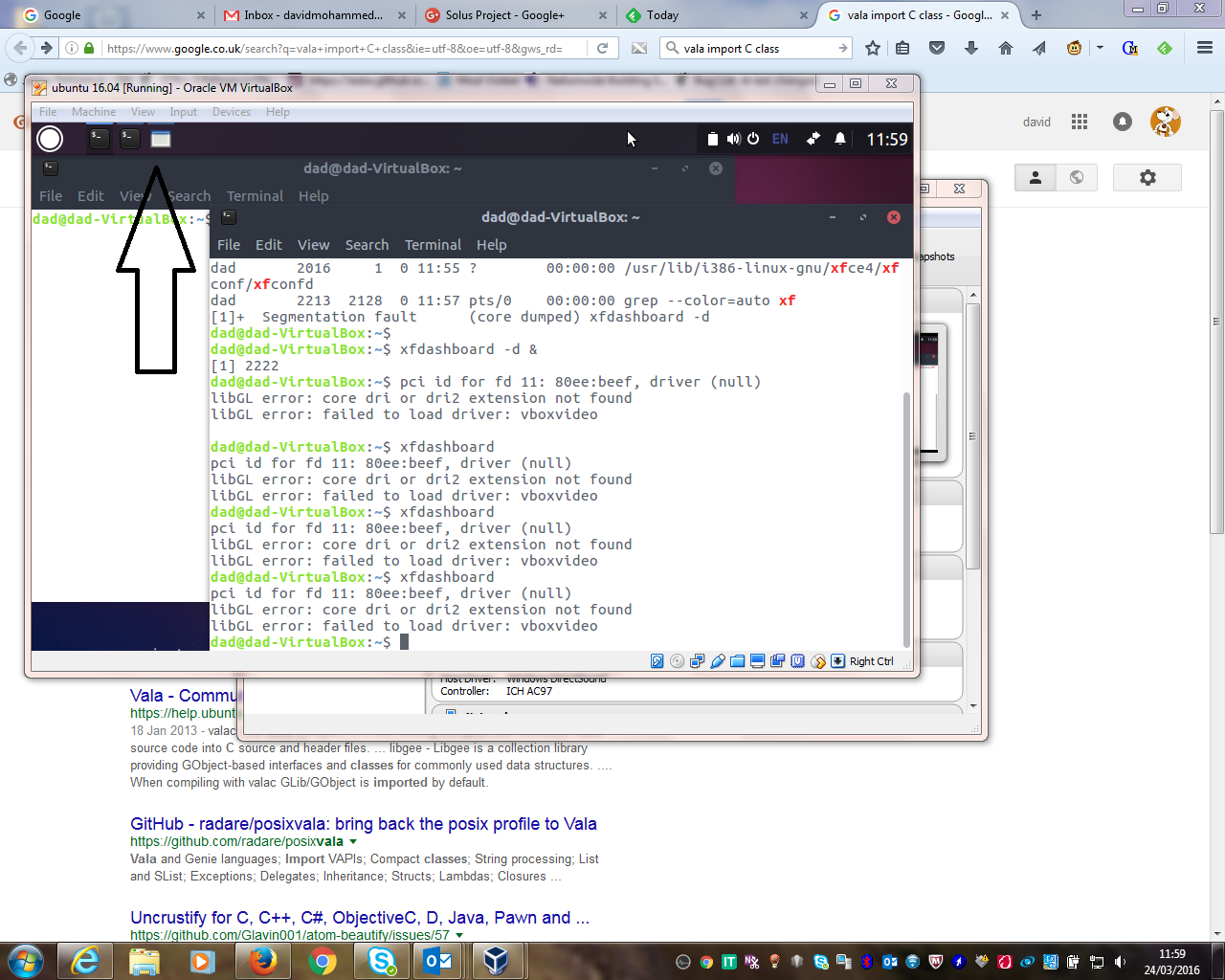Open EN keyboard layout indicator
Screen dimensions: 1225x980
pos(780,139)
